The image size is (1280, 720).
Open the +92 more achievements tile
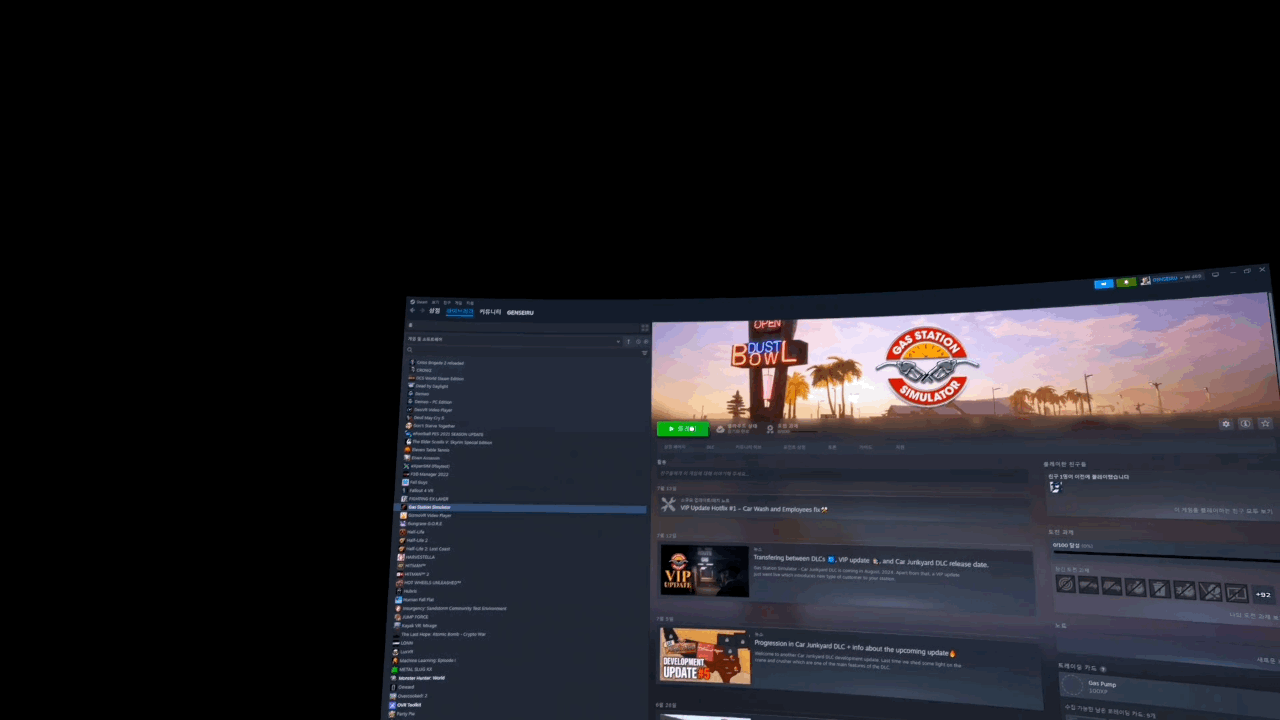tap(1263, 594)
